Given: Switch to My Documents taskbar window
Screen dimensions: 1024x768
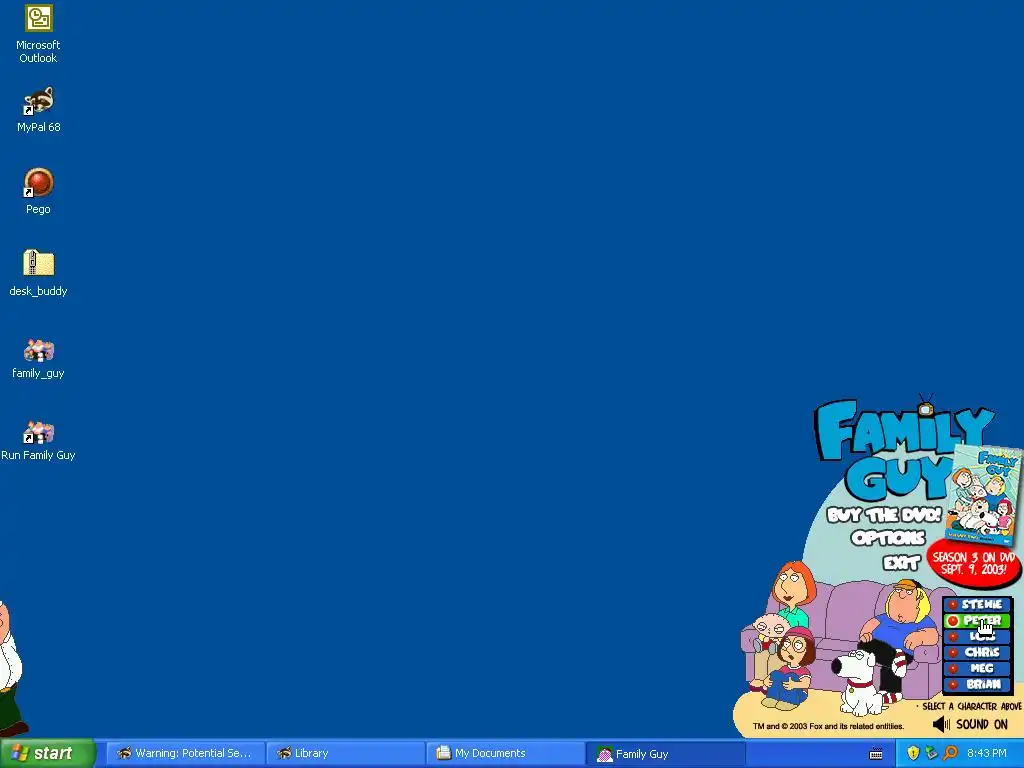Looking at the screenshot, I should point(505,753).
